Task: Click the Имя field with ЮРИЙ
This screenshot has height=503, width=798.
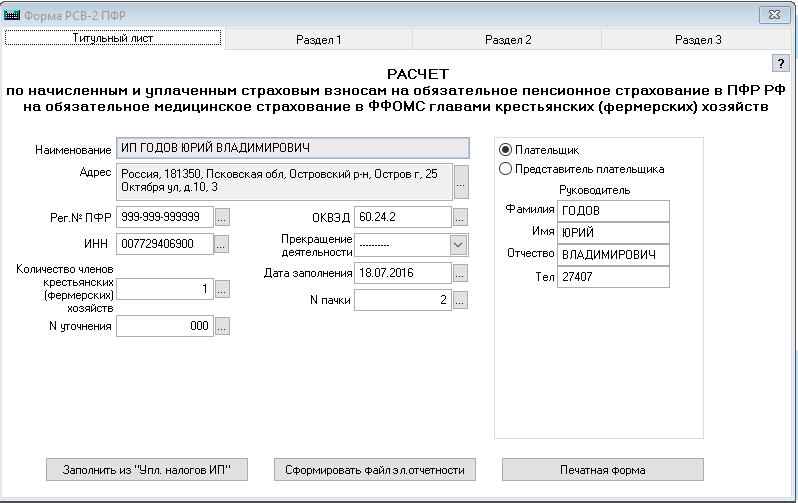Action: pos(613,233)
